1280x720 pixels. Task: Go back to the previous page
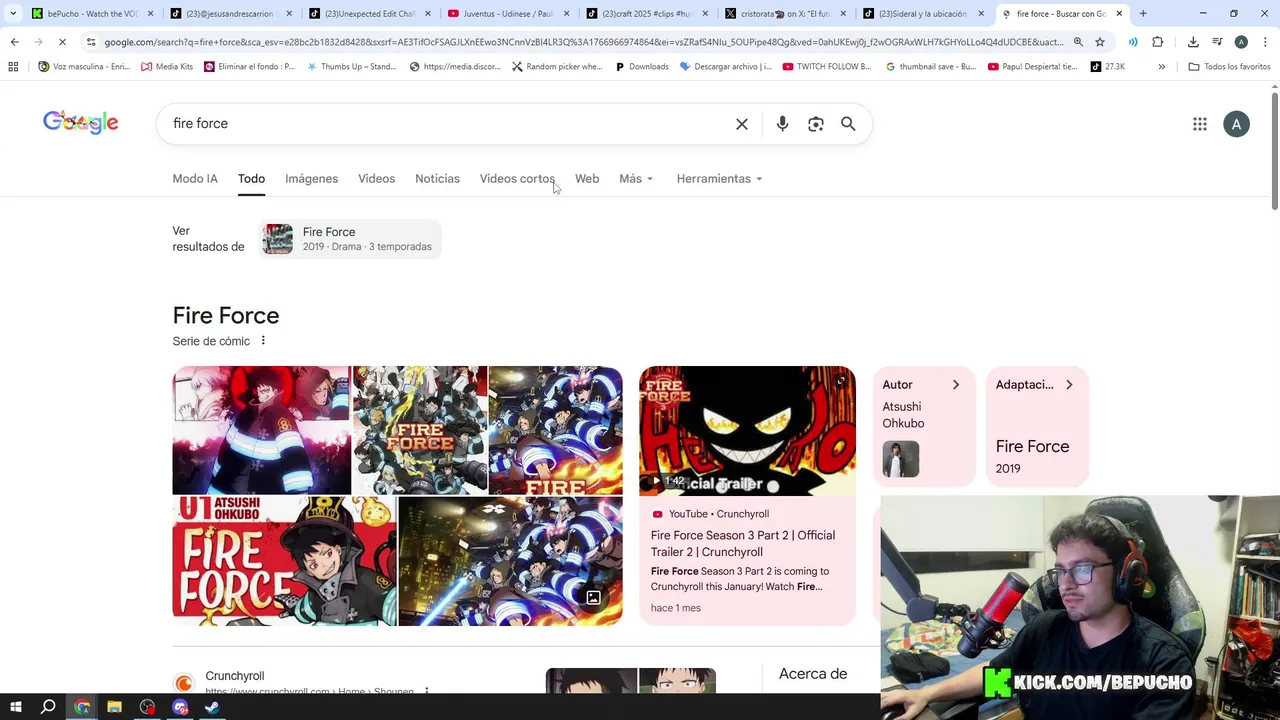(x=14, y=42)
